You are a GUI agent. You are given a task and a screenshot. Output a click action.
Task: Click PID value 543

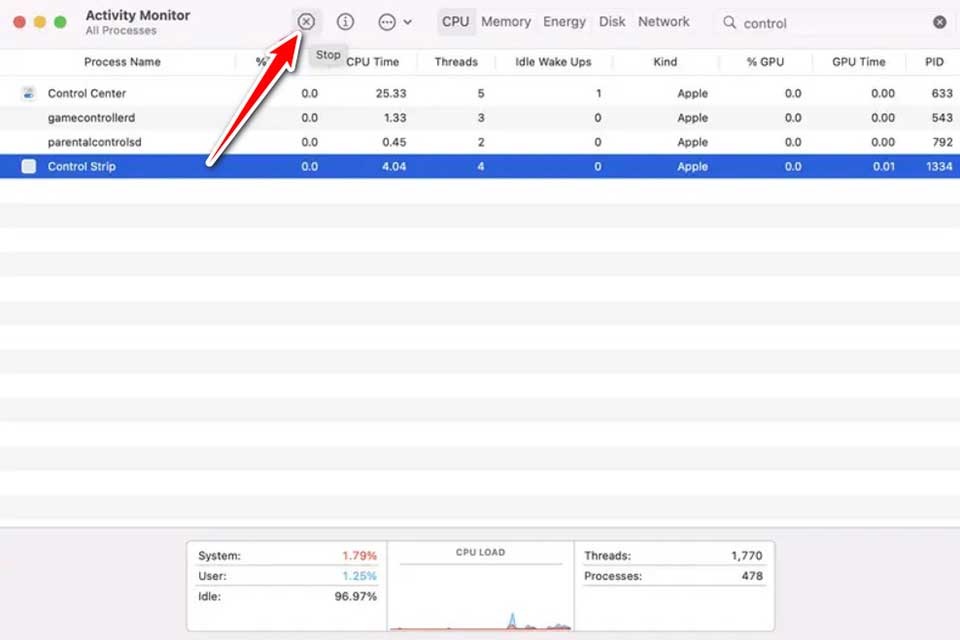click(x=942, y=118)
